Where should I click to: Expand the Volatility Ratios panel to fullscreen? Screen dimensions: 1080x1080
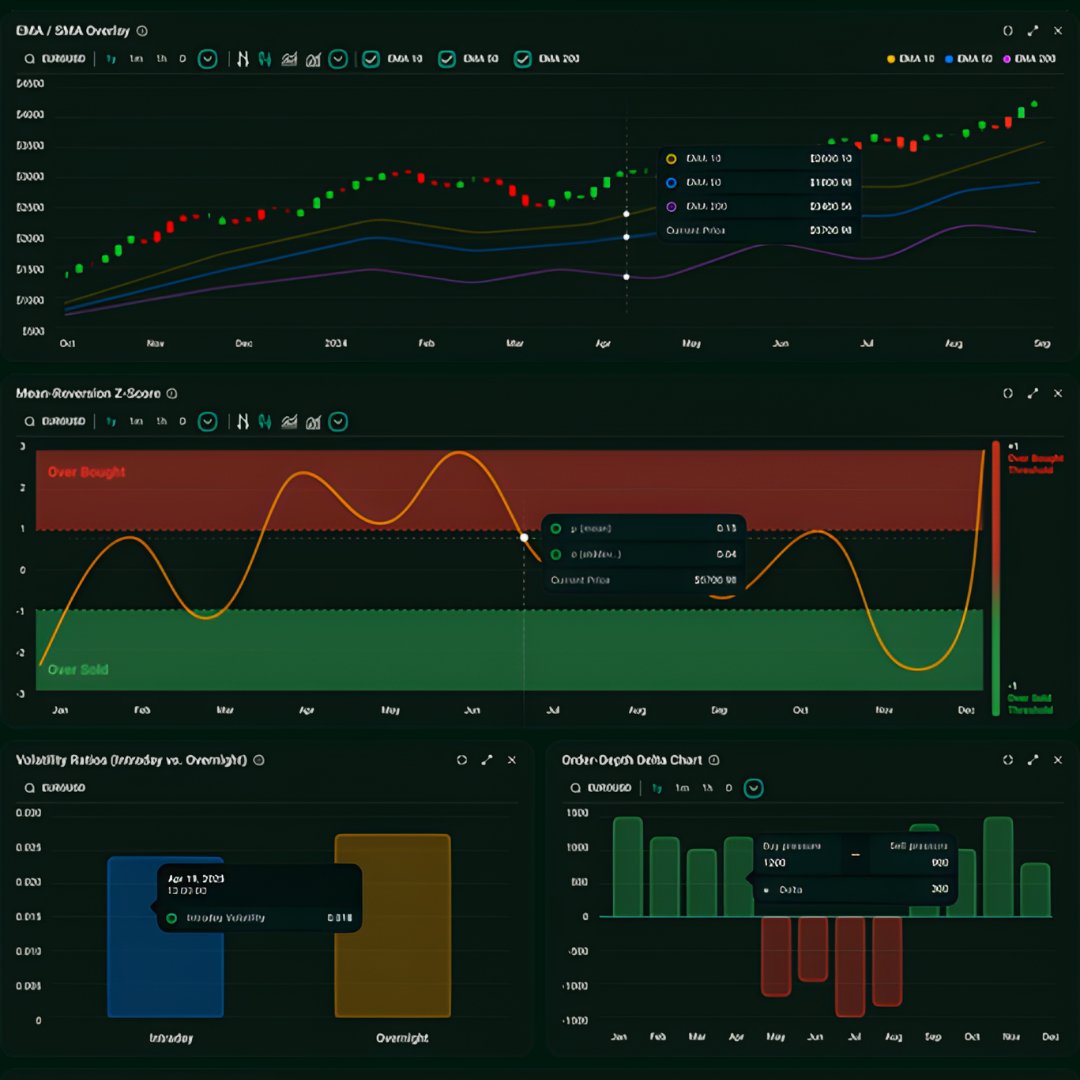point(487,760)
